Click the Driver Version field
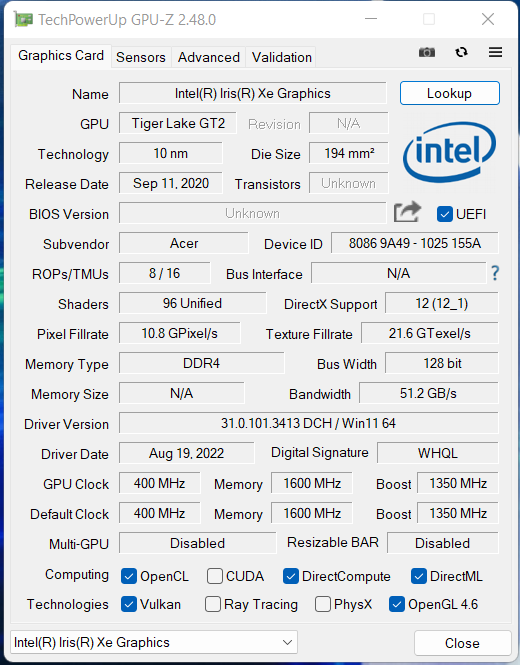Viewport: 520px width, 665px height. (x=308, y=423)
